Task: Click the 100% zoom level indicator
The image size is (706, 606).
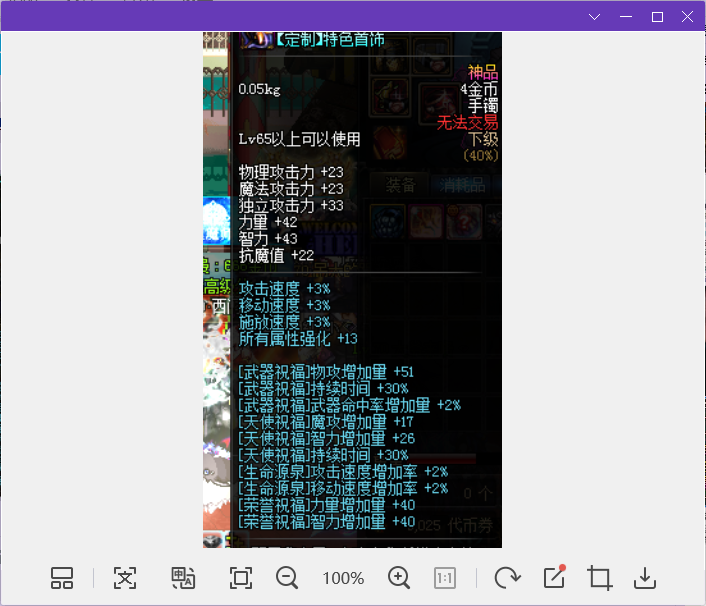Action: pos(343,578)
